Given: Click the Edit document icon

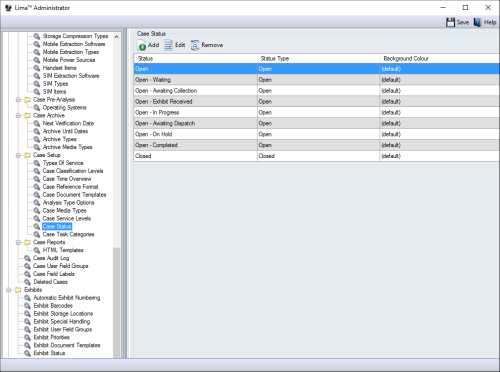Looking at the screenshot, I should click(169, 45).
